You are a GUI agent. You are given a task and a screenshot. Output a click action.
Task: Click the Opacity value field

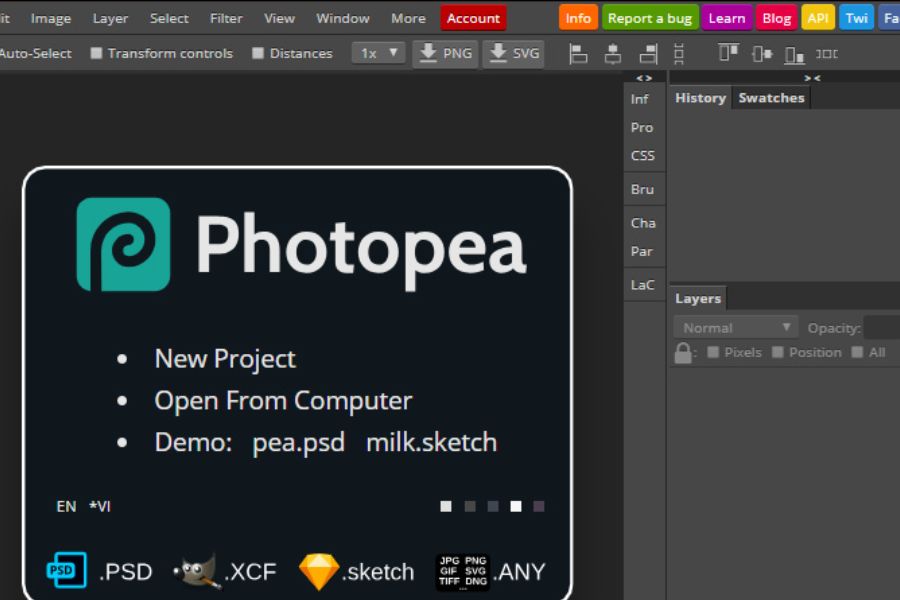pyautogui.click(x=882, y=328)
